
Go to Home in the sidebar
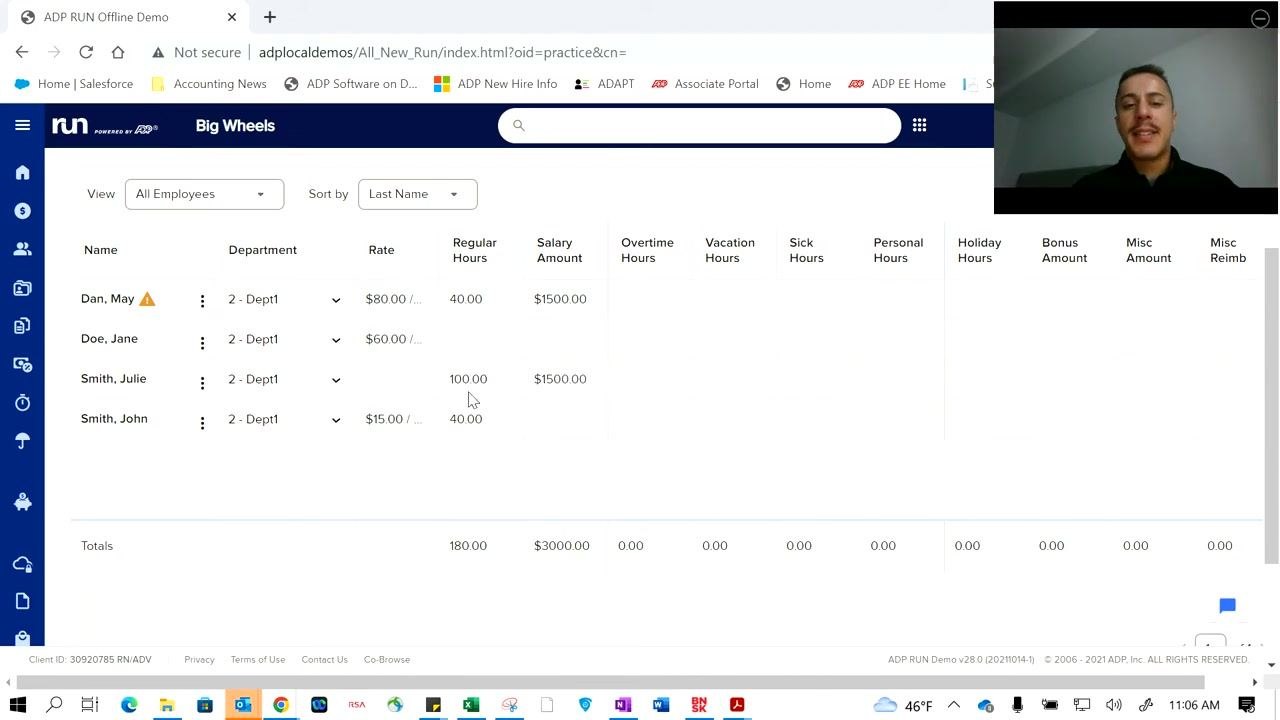coord(23,173)
